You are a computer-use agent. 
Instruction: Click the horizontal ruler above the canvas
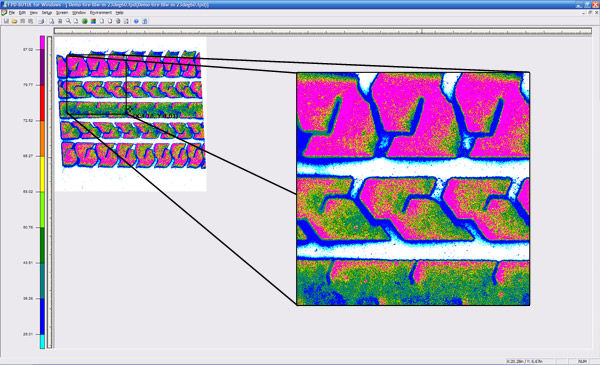(x=323, y=31)
